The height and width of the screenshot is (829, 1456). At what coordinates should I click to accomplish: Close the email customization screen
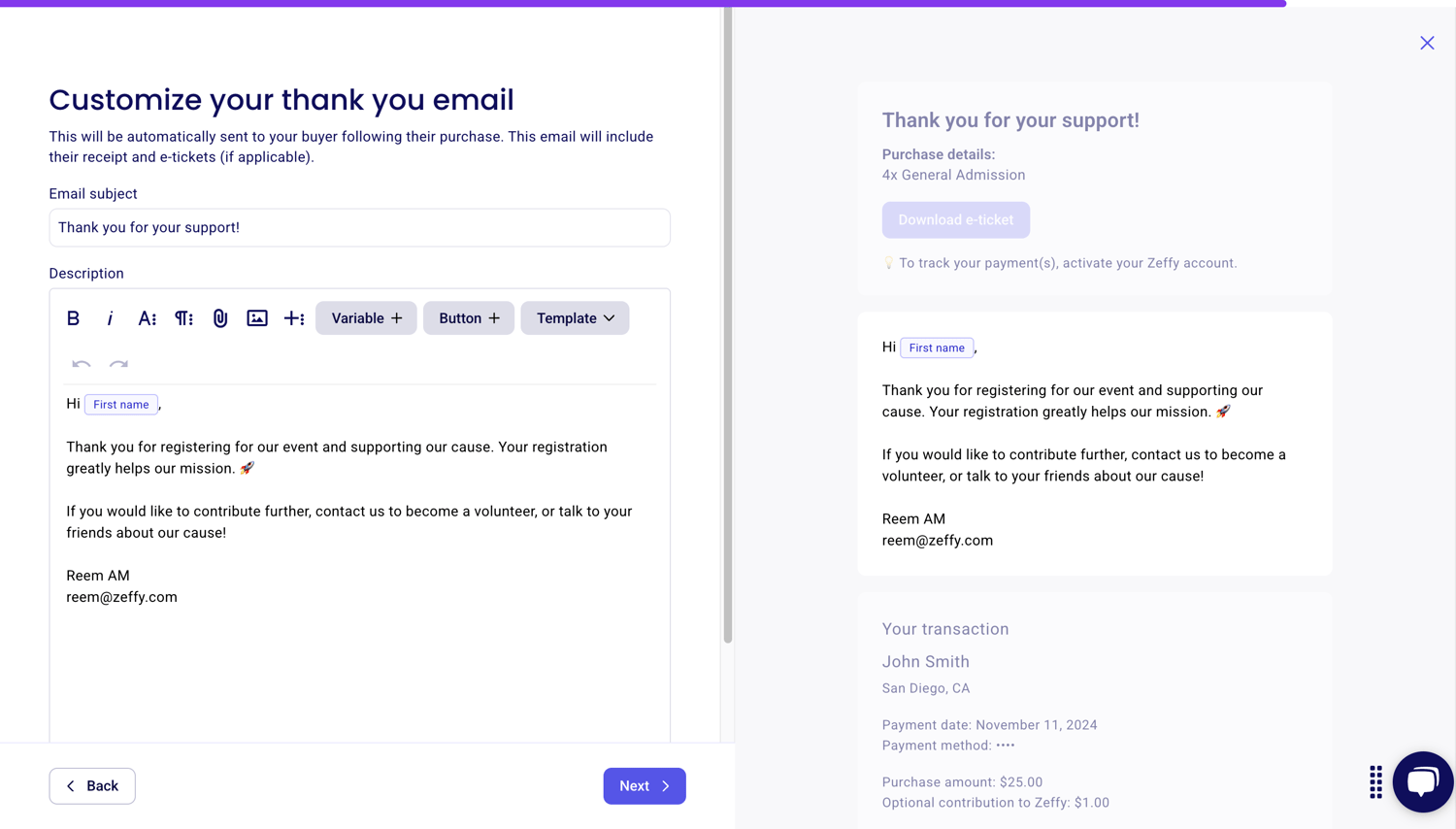tap(1427, 43)
